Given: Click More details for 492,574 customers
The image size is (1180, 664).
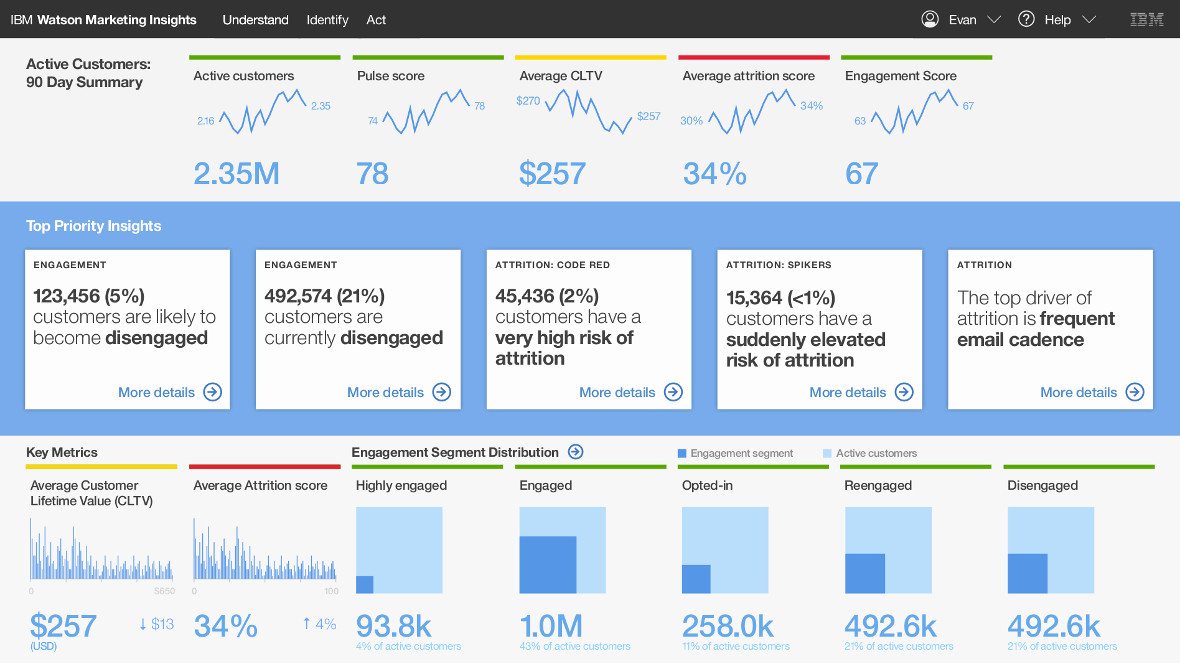Looking at the screenshot, I should [x=385, y=392].
